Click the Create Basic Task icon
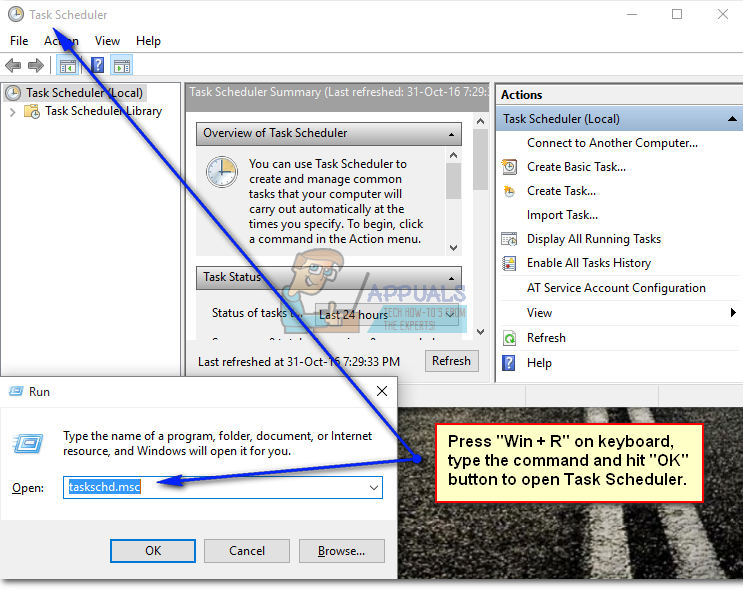 (x=509, y=167)
